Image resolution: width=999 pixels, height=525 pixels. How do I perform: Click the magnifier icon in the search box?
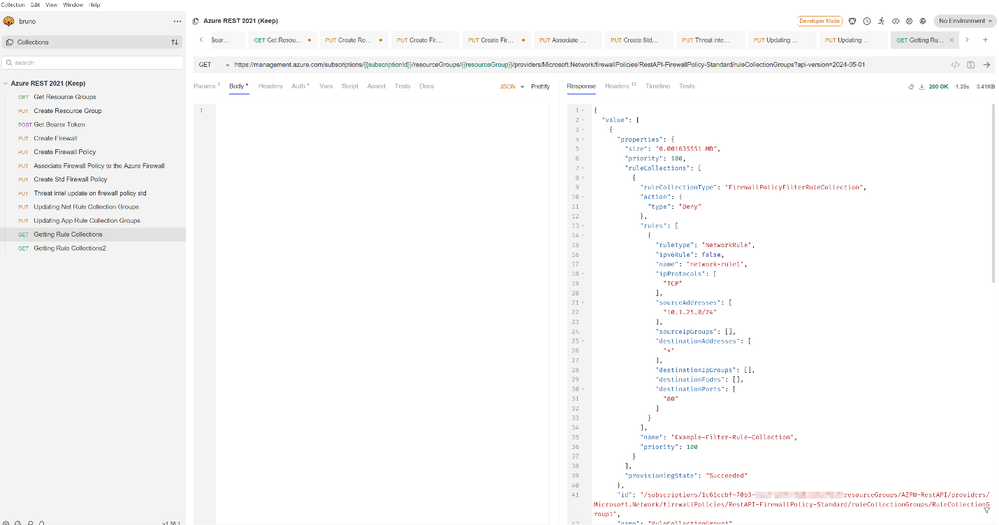[9, 62]
